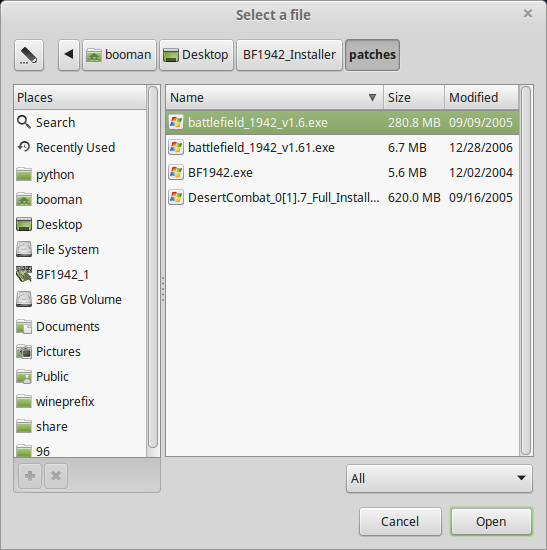Click the 96 folder icon

click(x=24, y=450)
